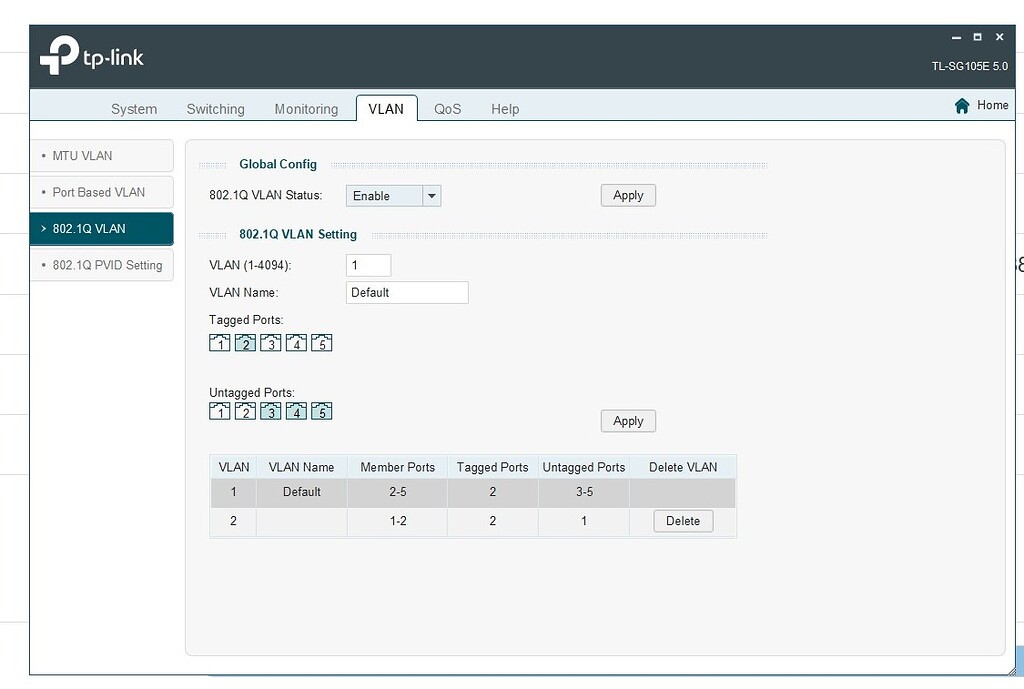Open the MTU VLAN page

[101, 155]
